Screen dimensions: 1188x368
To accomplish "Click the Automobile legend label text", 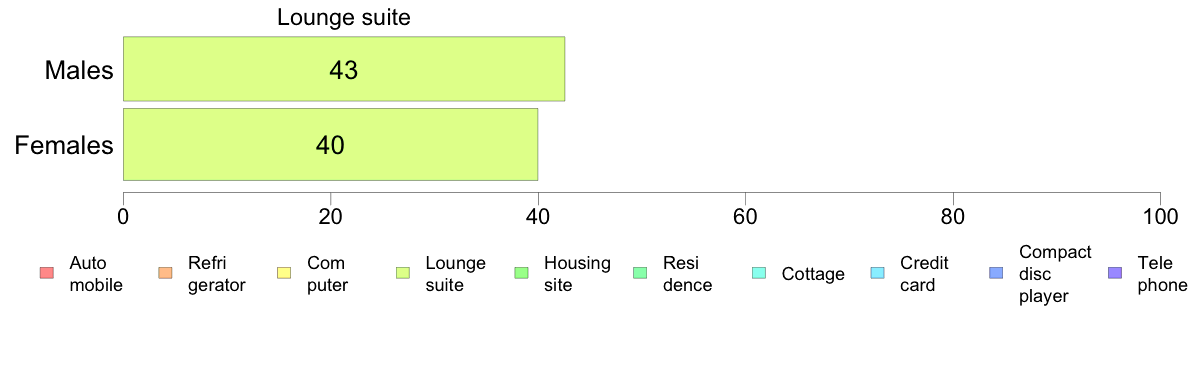I will [95, 274].
